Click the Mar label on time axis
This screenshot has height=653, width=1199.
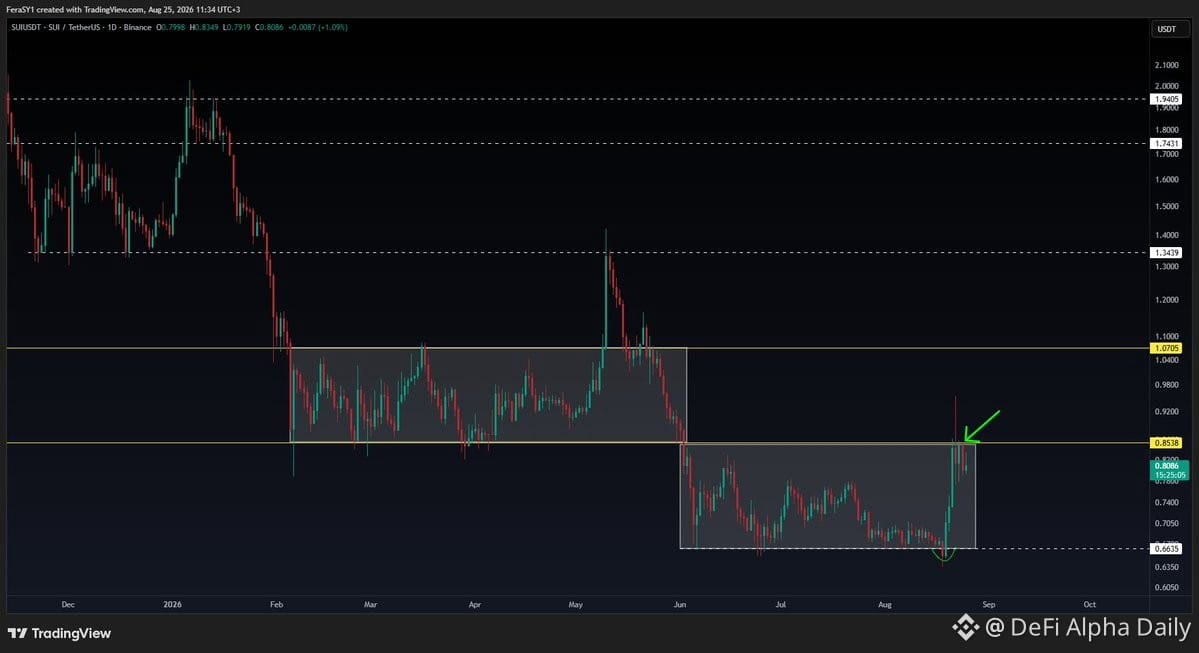click(x=371, y=604)
